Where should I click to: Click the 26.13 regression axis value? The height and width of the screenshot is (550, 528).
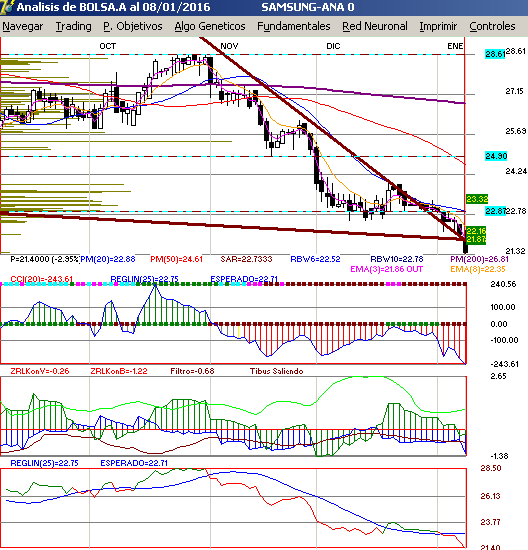(x=490, y=496)
